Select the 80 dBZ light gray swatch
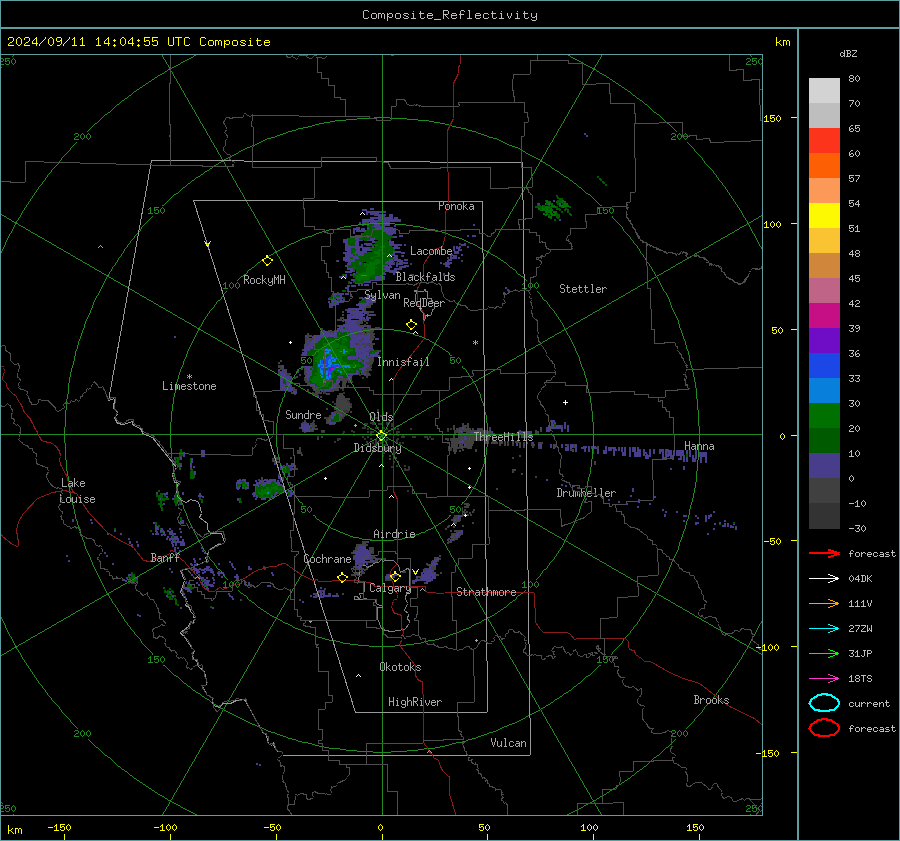 click(x=824, y=91)
